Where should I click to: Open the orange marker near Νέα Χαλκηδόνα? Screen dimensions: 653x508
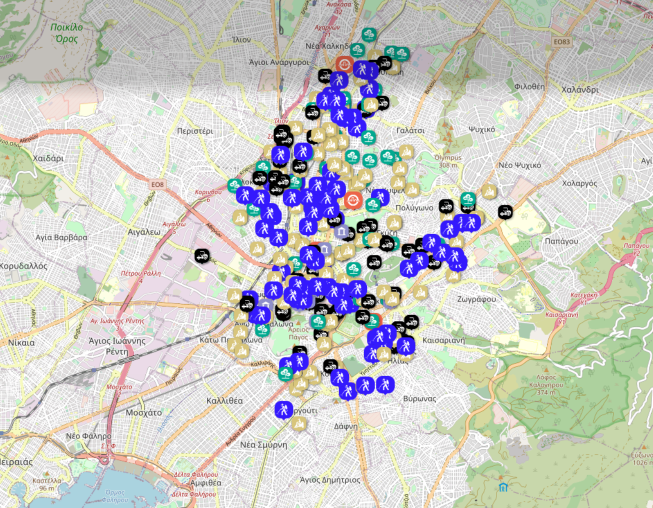coord(345,65)
